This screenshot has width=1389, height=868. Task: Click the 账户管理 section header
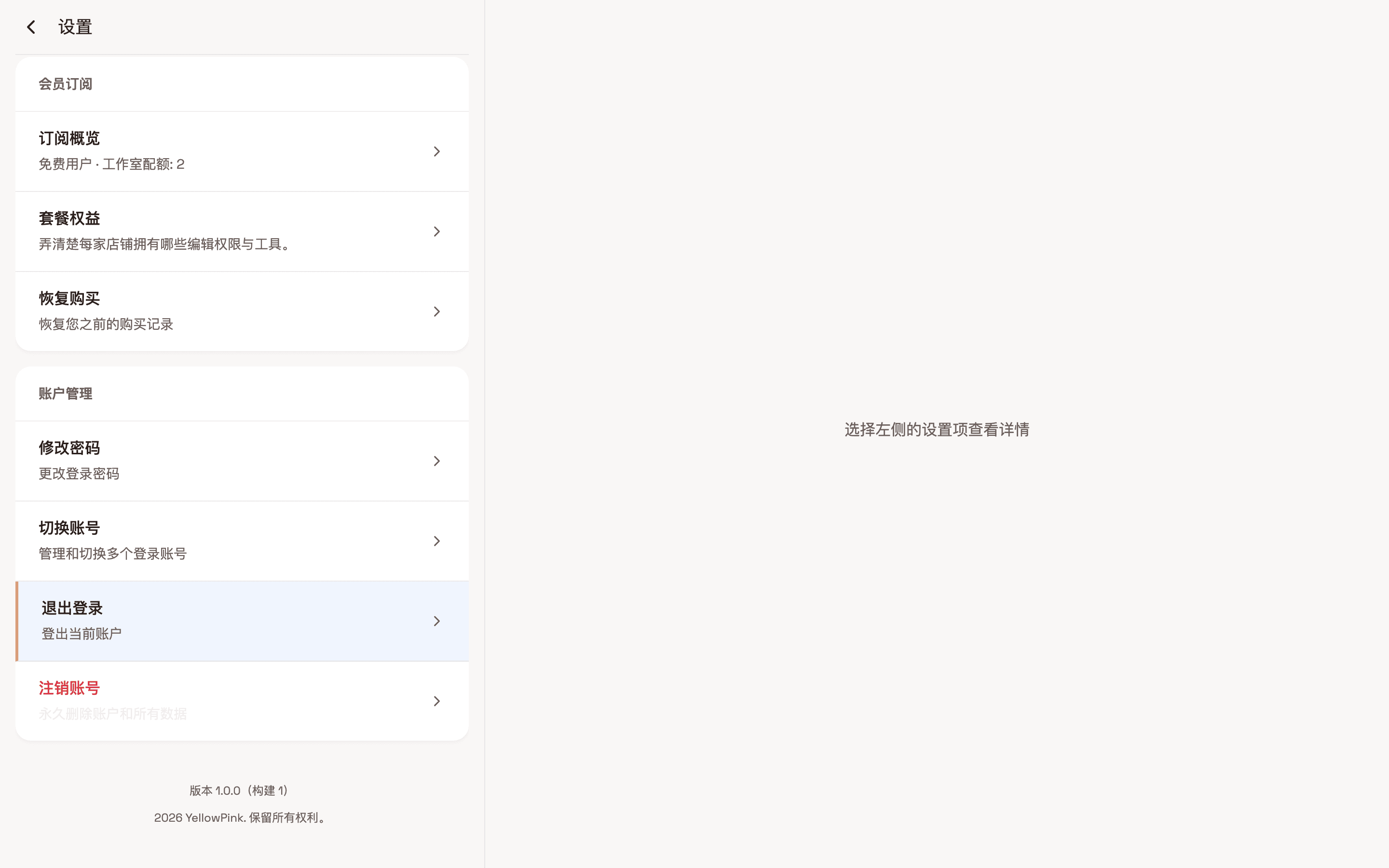coord(65,393)
